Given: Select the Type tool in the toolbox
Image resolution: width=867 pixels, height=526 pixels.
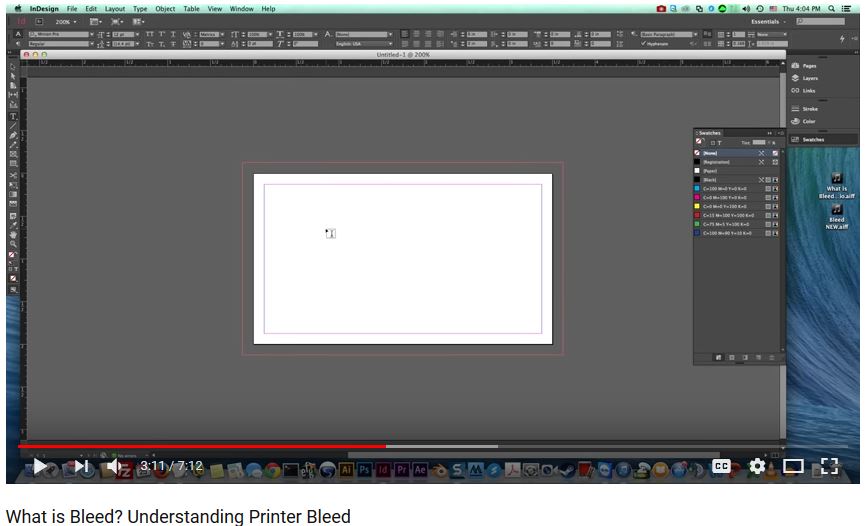Looking at the screenshot, I should pos(13,117).
